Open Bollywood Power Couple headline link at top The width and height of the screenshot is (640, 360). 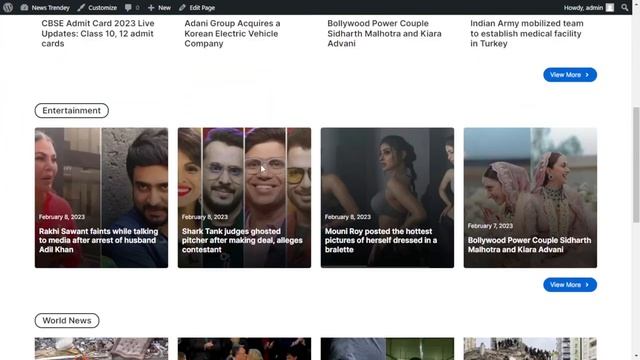(x=384, y=33)
